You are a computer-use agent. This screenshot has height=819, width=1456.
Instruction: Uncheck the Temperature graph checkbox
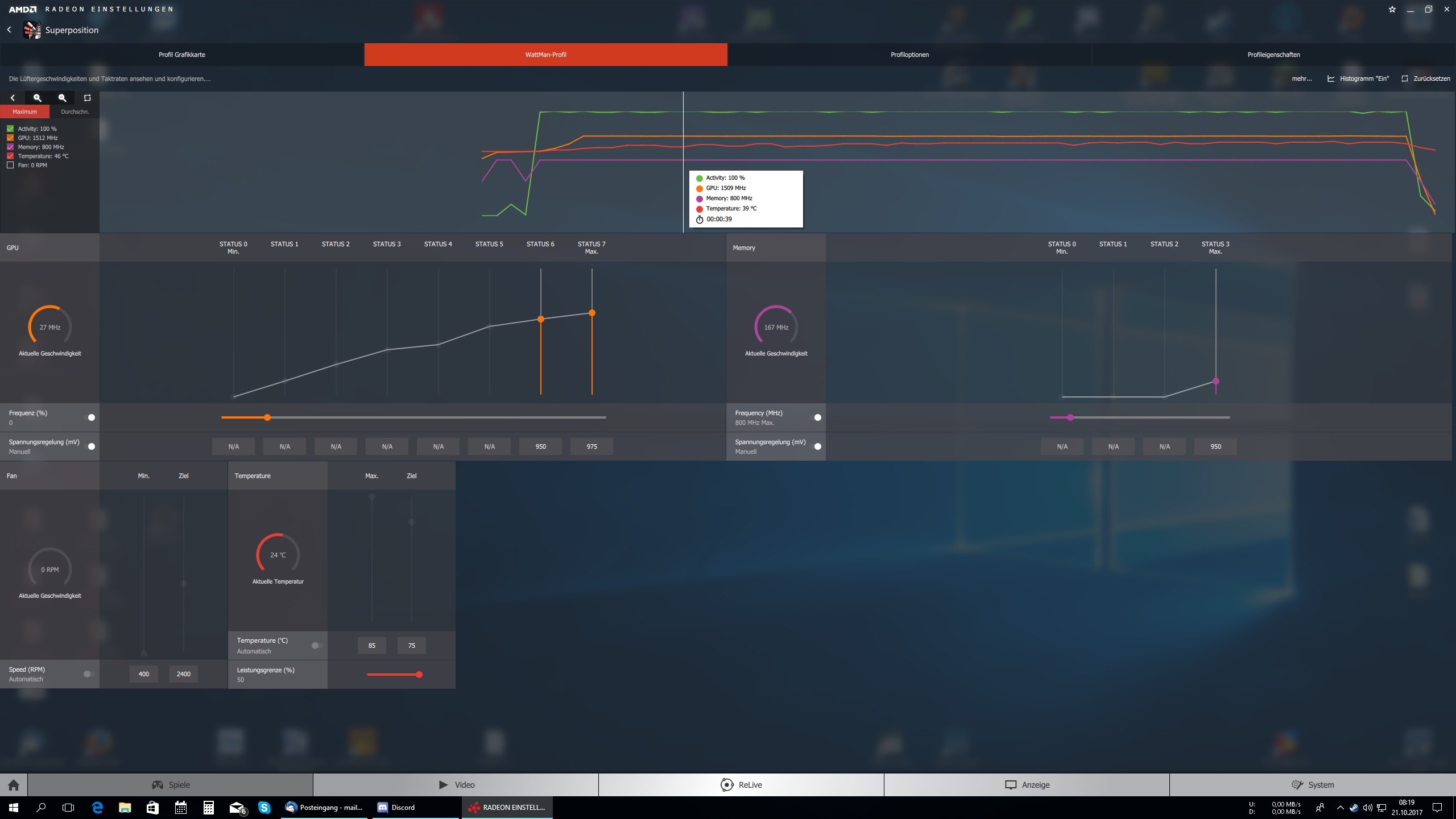(10, 156)
